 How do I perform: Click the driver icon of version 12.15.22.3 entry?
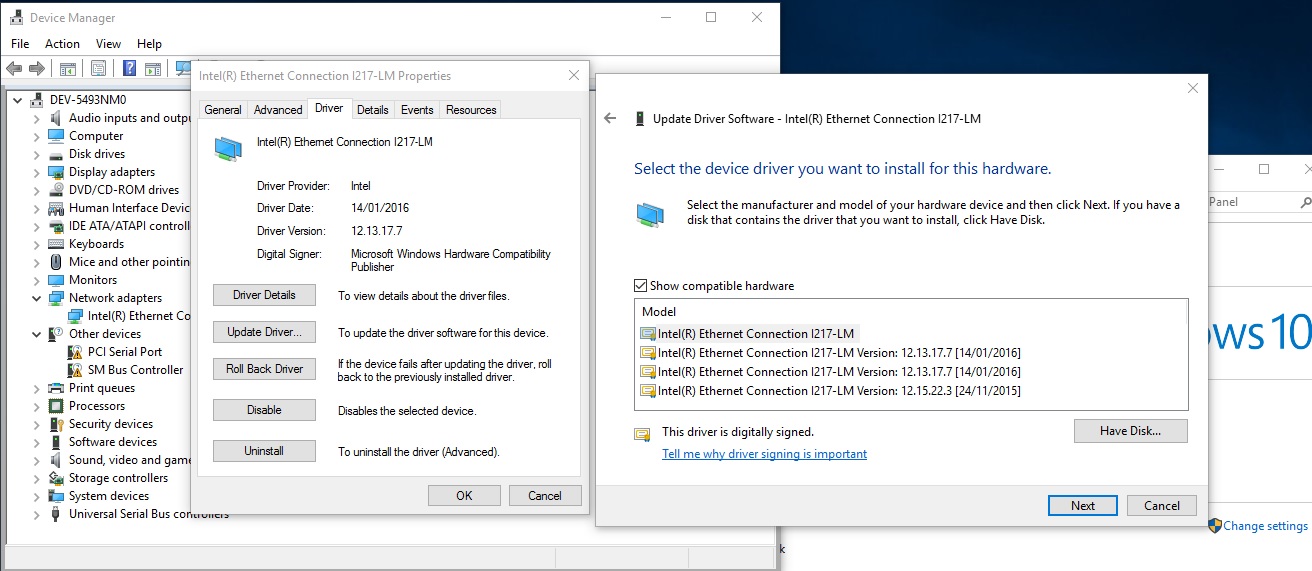[648, 391]
